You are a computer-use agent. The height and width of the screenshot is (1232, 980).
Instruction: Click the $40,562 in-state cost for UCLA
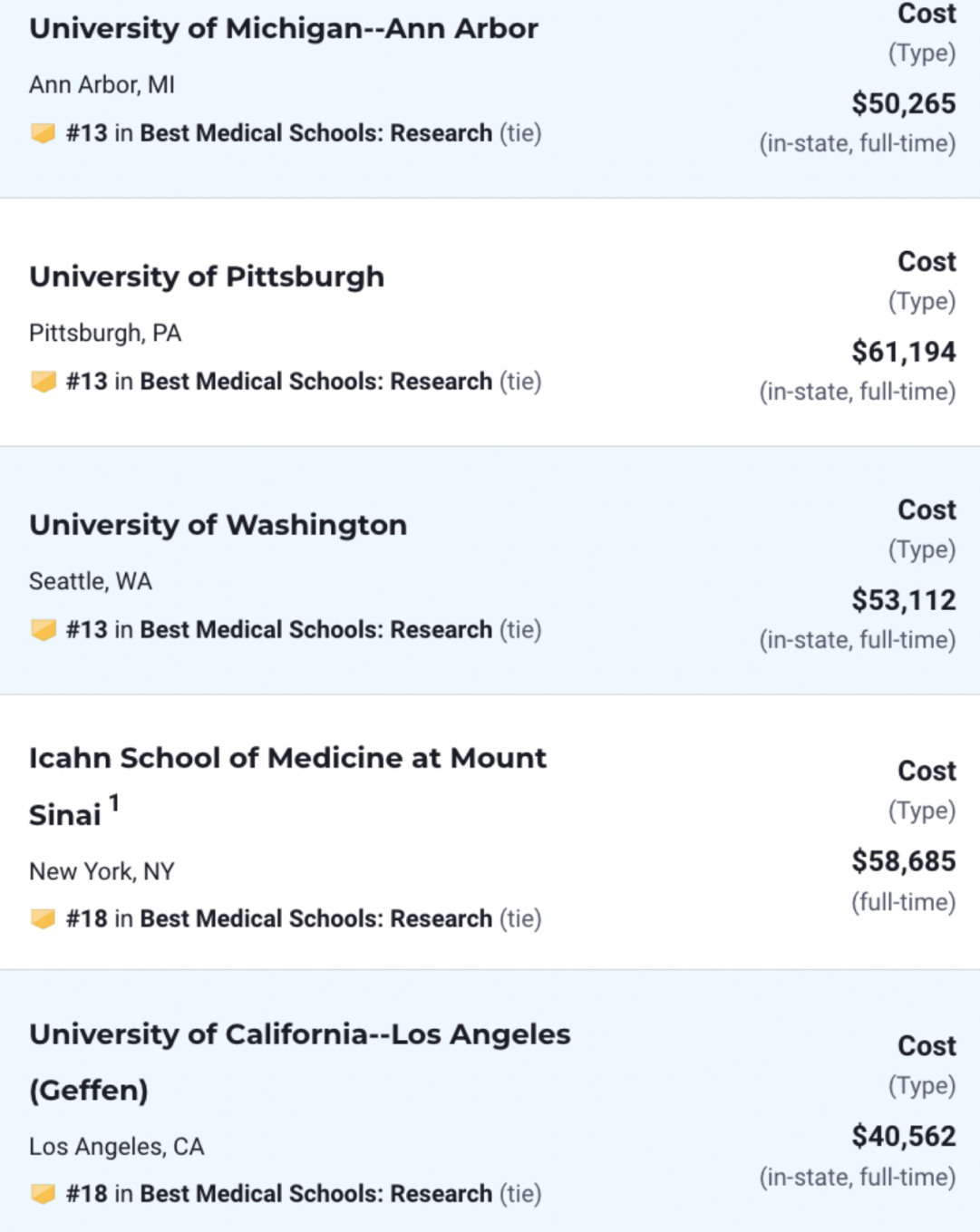point(903,1137)
